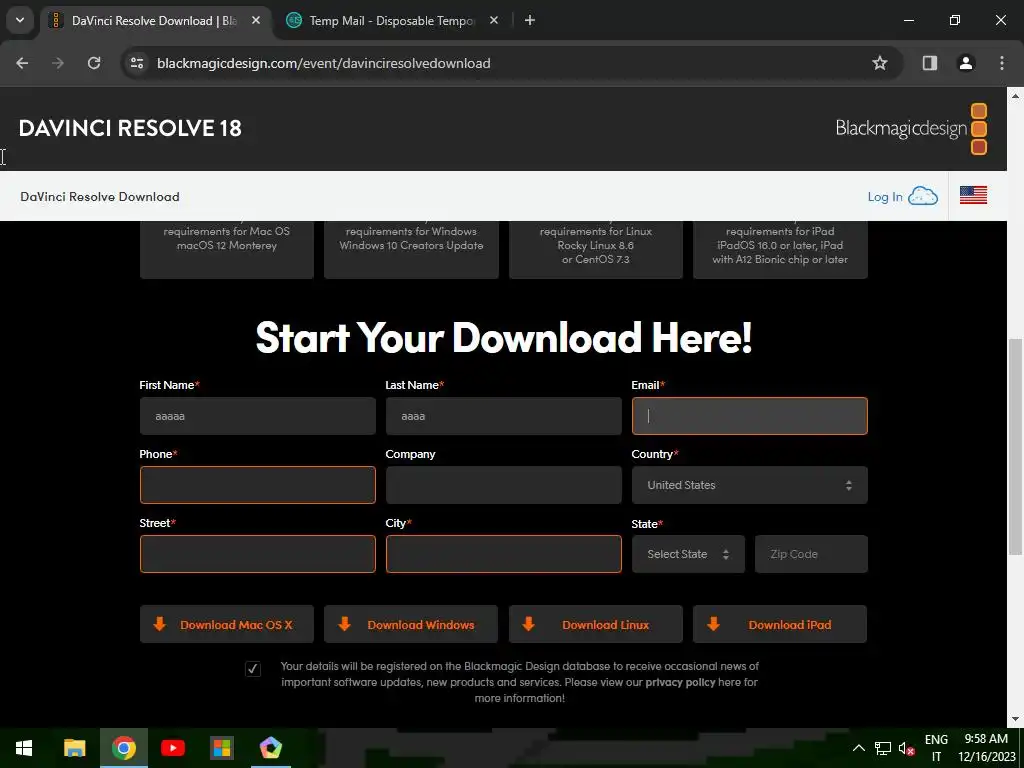Click Last Name field

[x=504, y=416]
